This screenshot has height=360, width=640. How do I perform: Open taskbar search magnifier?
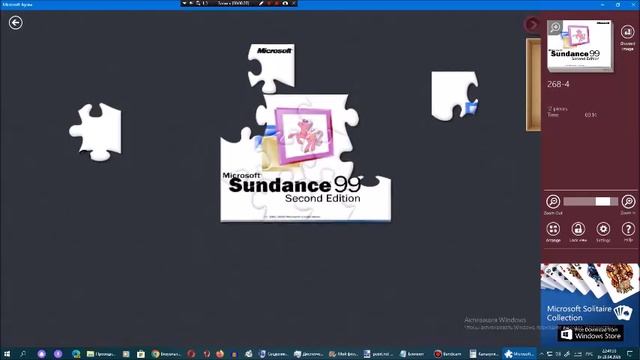point(23,354)
